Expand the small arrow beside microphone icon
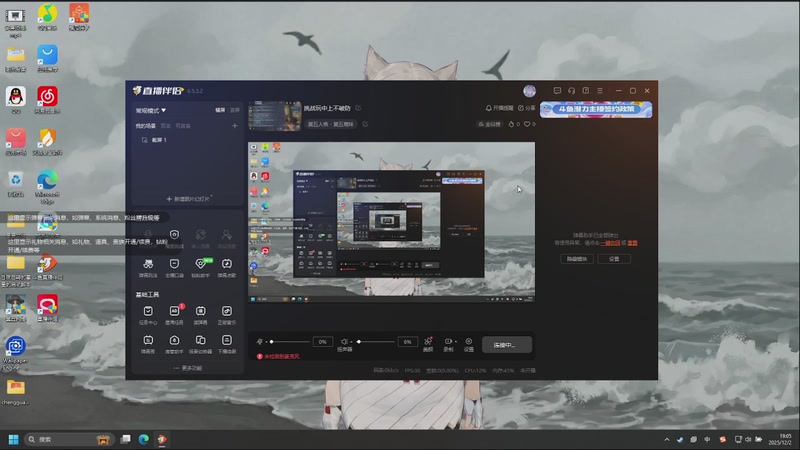 click(x=266, y=342)
